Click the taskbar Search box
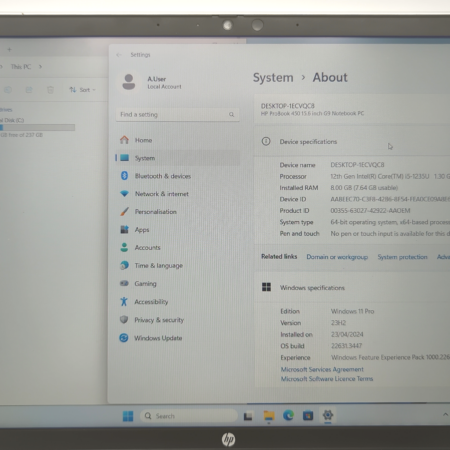 tap(189, 416)
